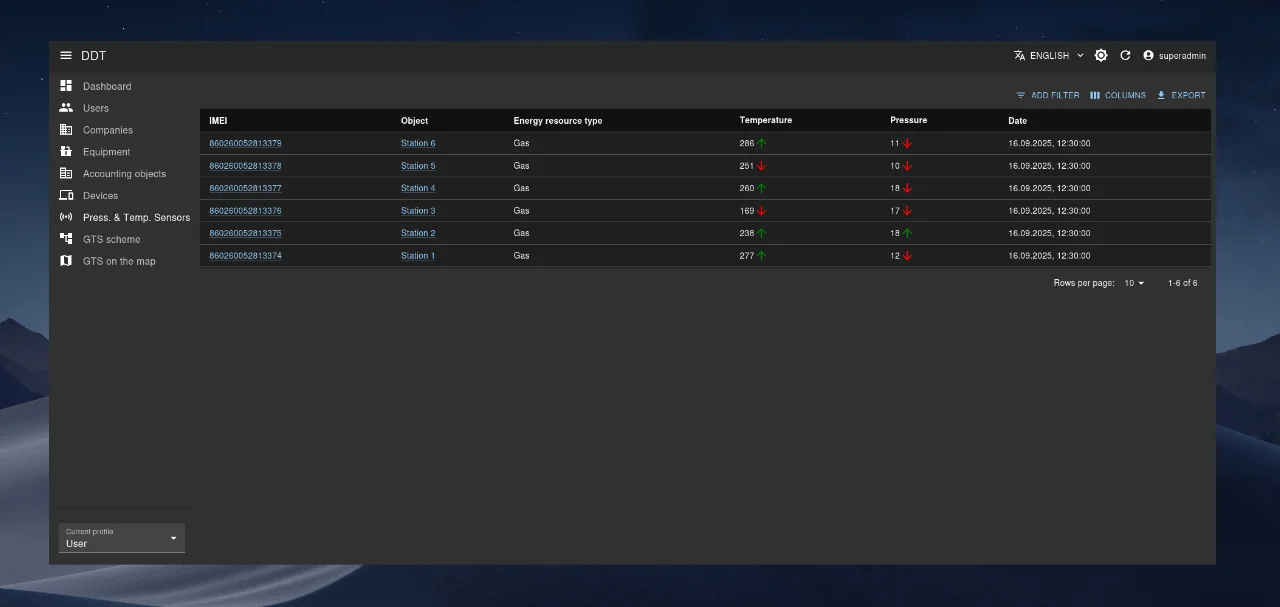Click the ADD FILTER button
Screen dimensions: 1280x607
click(x=1047, y=95)
